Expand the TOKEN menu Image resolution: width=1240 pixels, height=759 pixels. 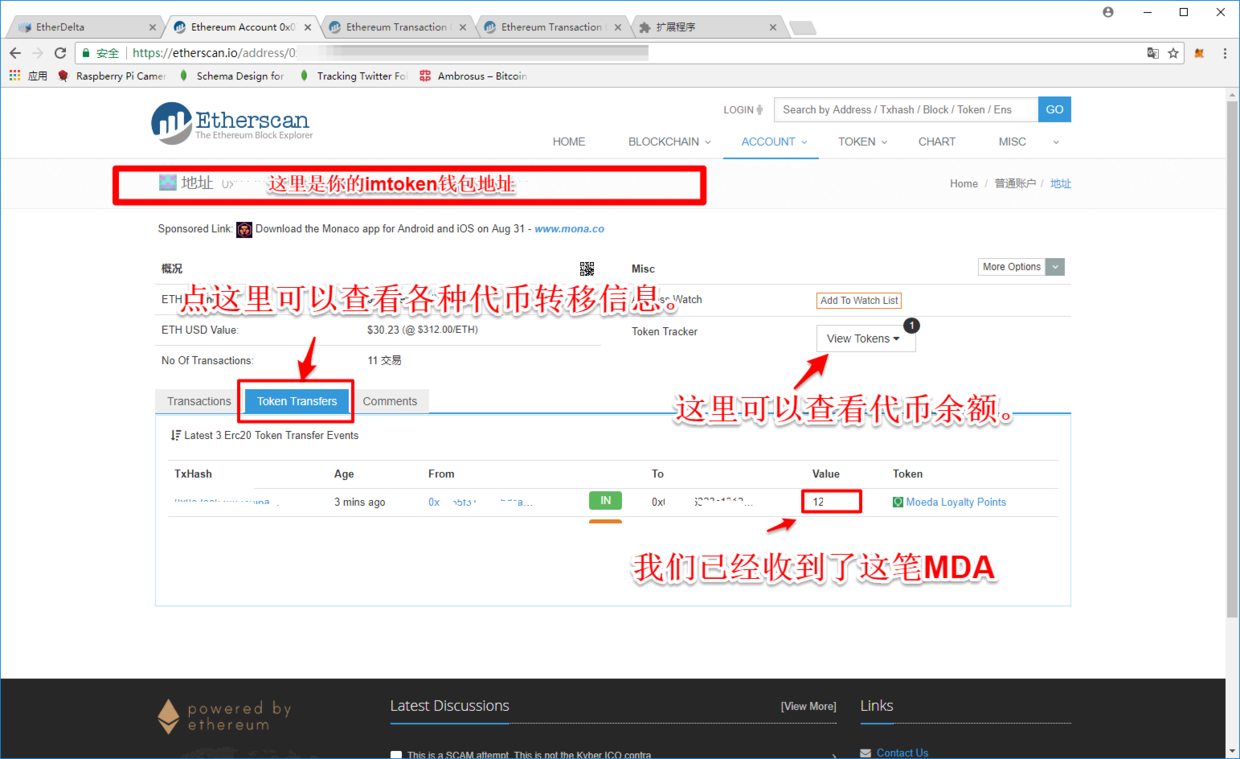pos(862,142)
